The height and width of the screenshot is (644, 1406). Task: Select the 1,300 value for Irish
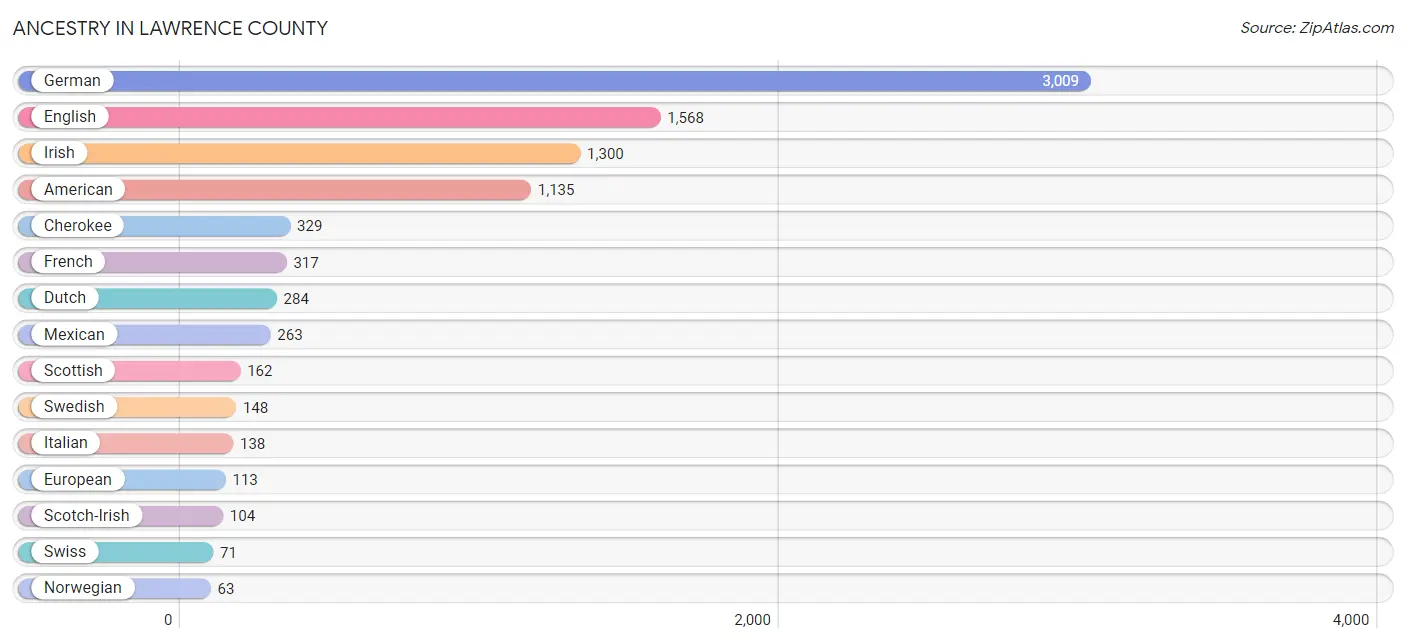[605, 154]
